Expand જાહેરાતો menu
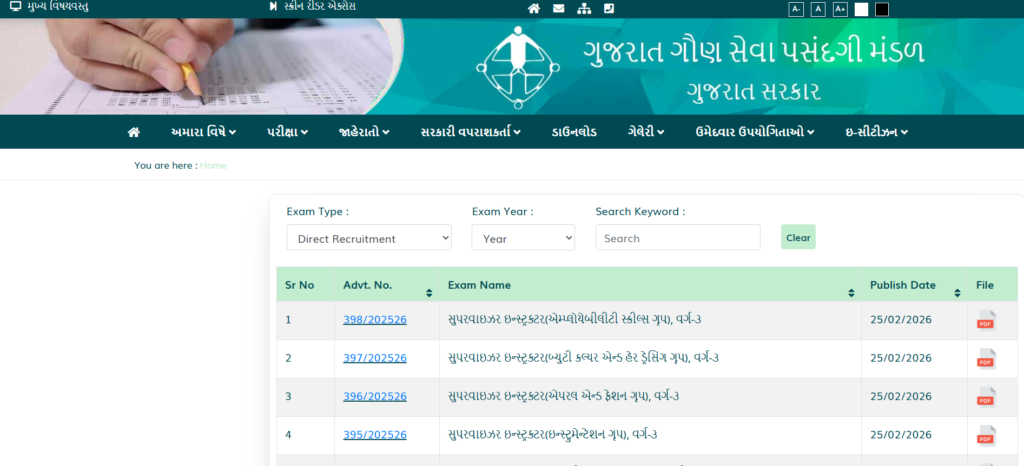This screenshot has height=466, width=1024. (x=364, y=132)
